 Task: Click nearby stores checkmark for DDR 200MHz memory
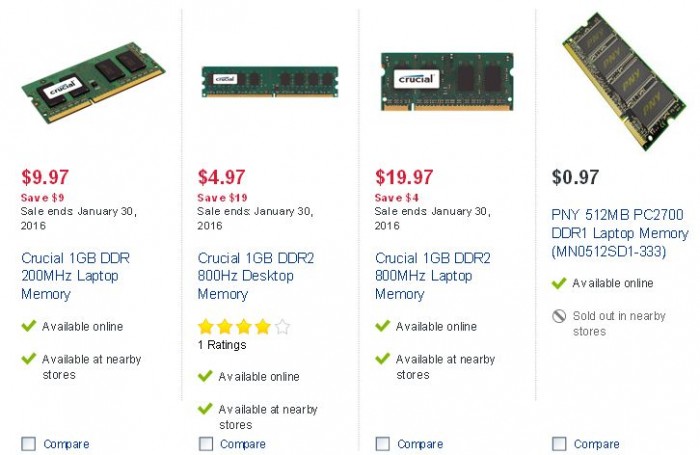(x=29, y=359)
